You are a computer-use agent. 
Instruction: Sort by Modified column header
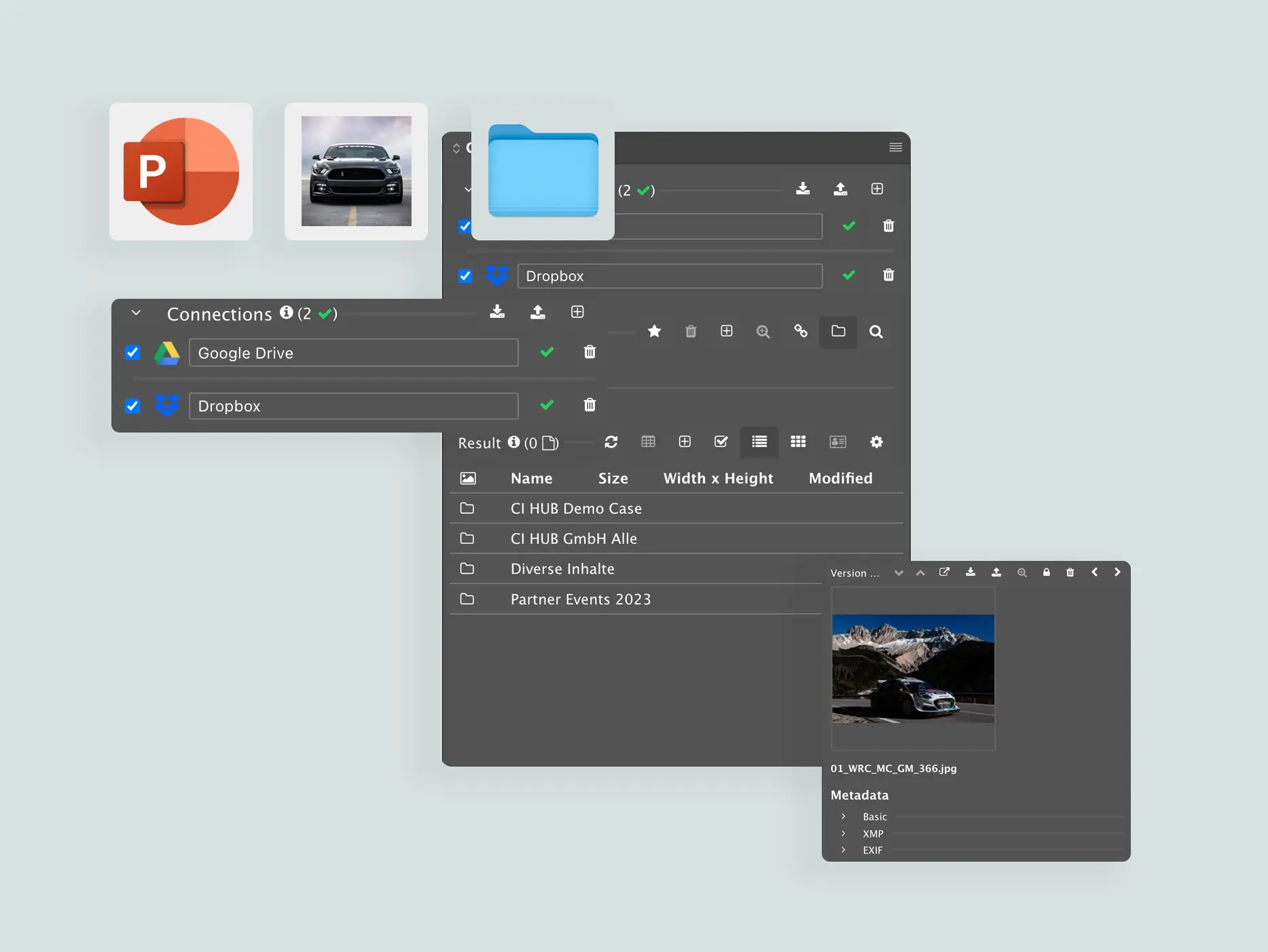pos(840,478)
